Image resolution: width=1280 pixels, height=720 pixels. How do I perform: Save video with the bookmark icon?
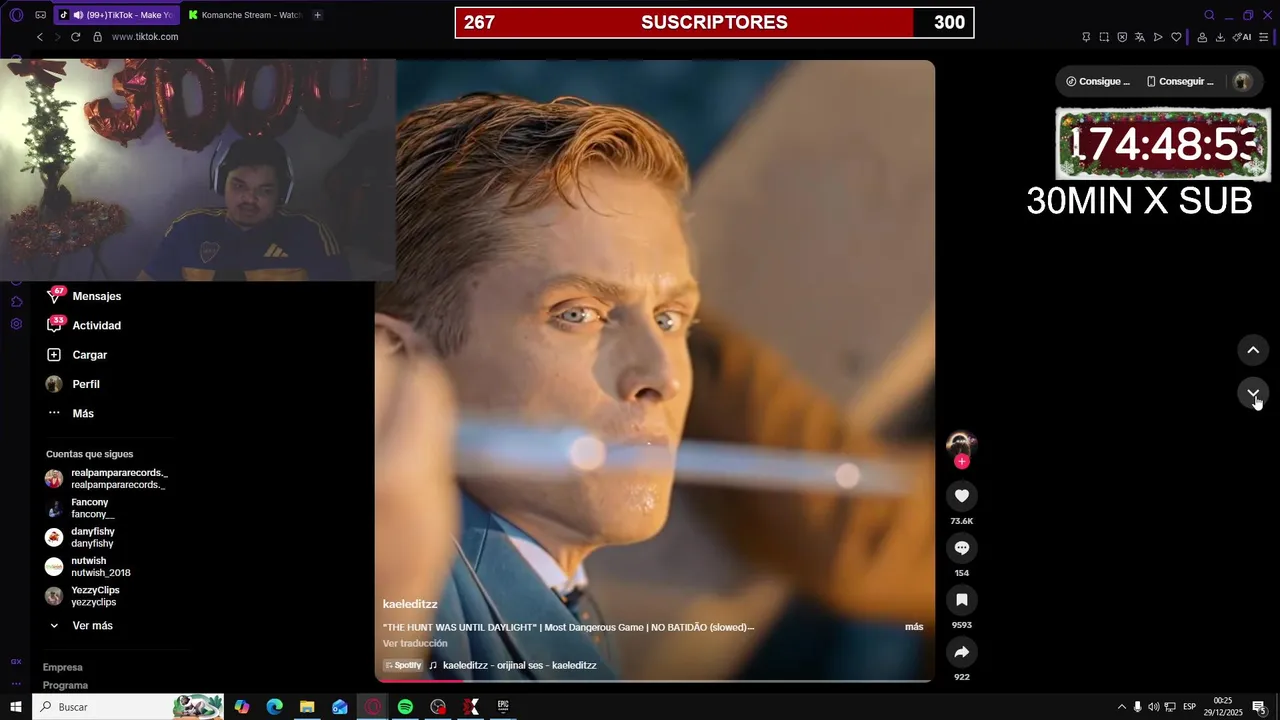tap(961, 600)
